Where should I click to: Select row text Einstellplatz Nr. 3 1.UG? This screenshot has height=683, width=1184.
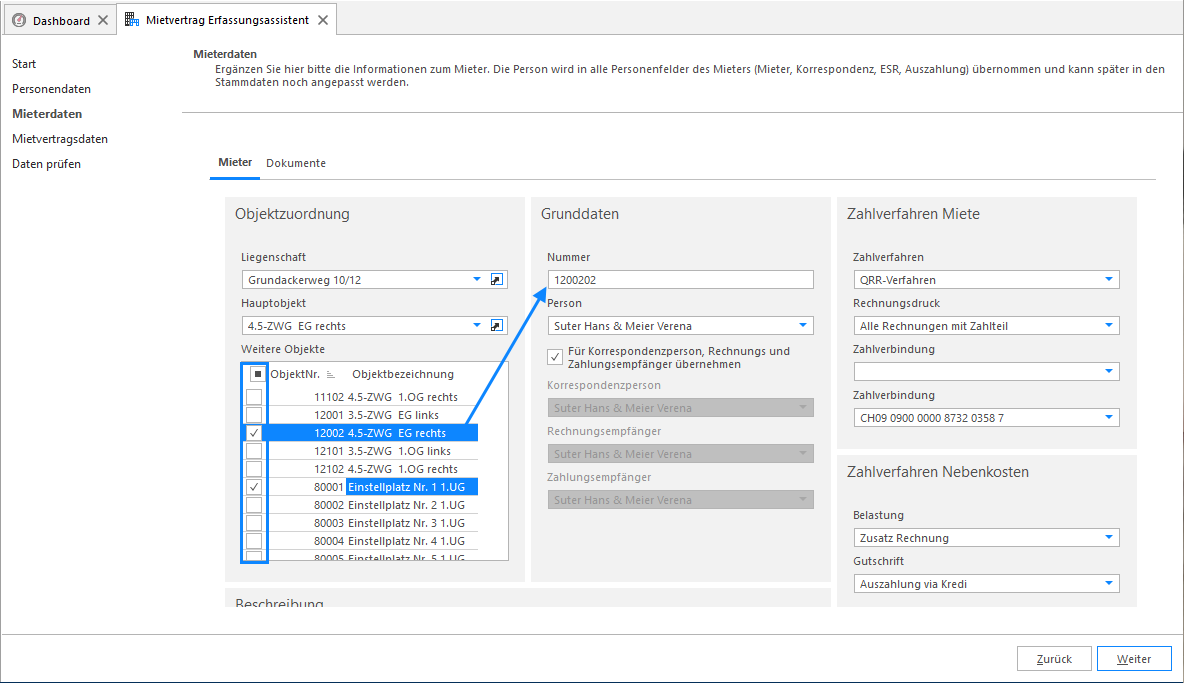pos(406,524)
